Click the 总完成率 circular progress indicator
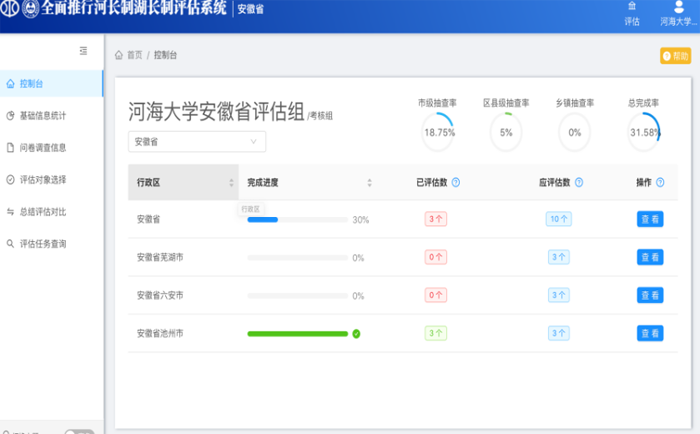The image size is (700, 434). (x=644, y=132)
